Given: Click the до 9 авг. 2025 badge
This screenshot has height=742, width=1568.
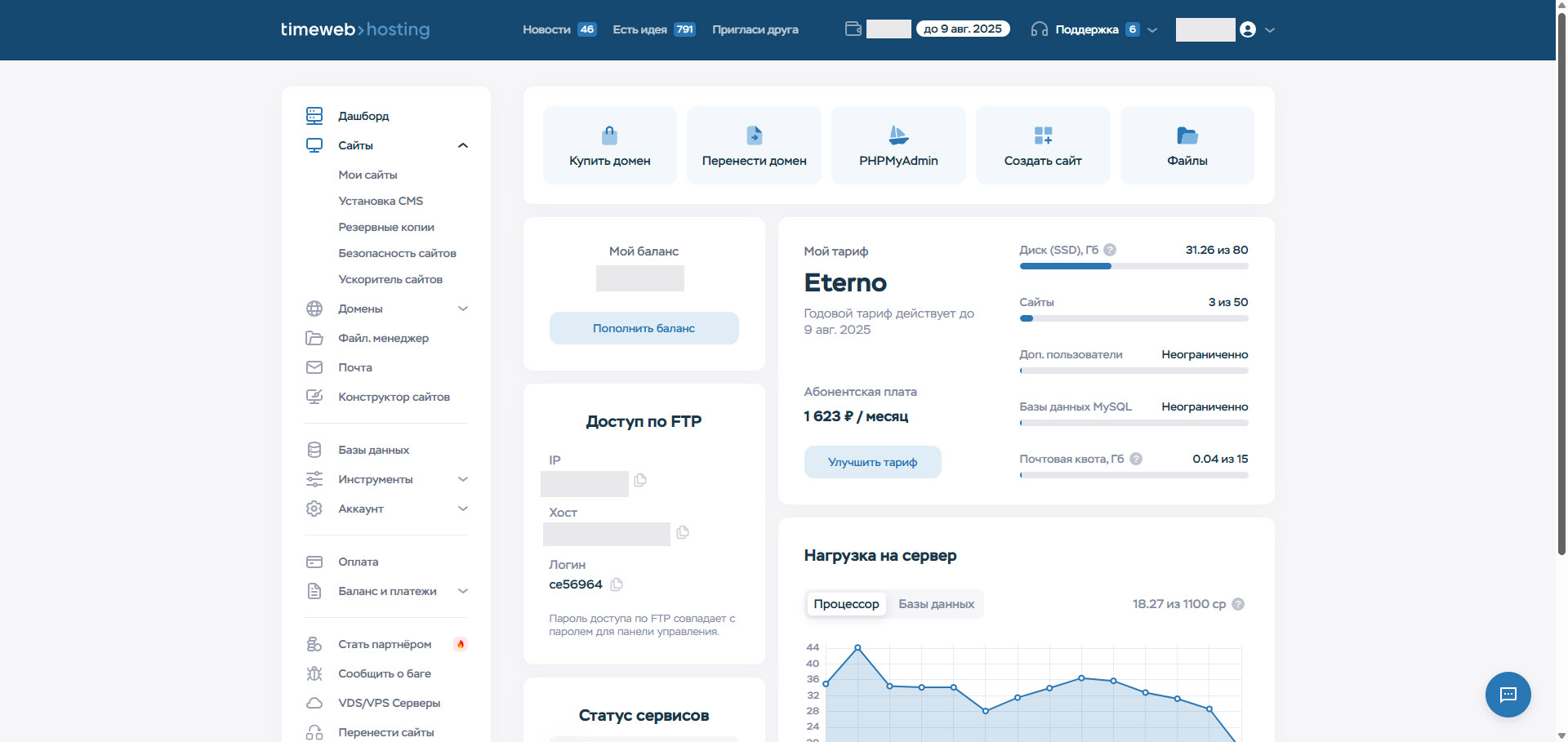Looking at the screenshot, I should point(963,29).
